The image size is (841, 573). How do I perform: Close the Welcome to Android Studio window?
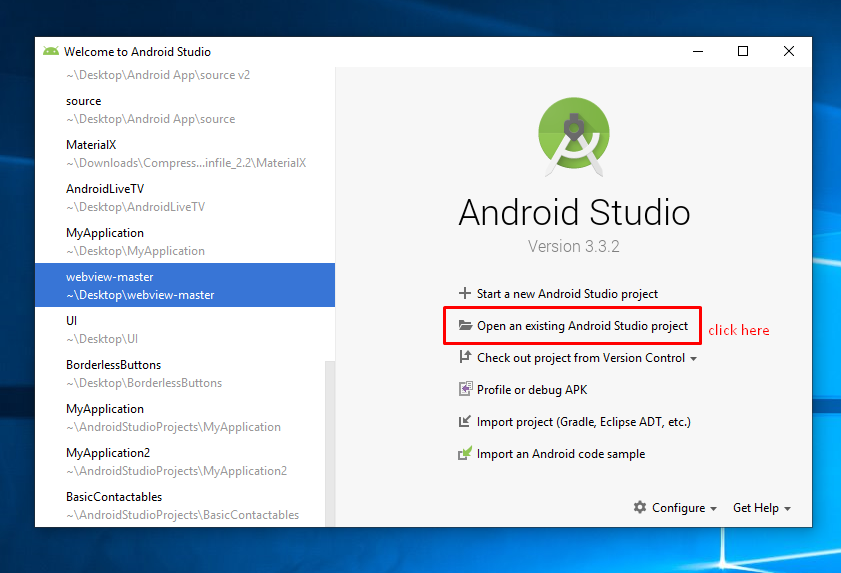(788, 52)
